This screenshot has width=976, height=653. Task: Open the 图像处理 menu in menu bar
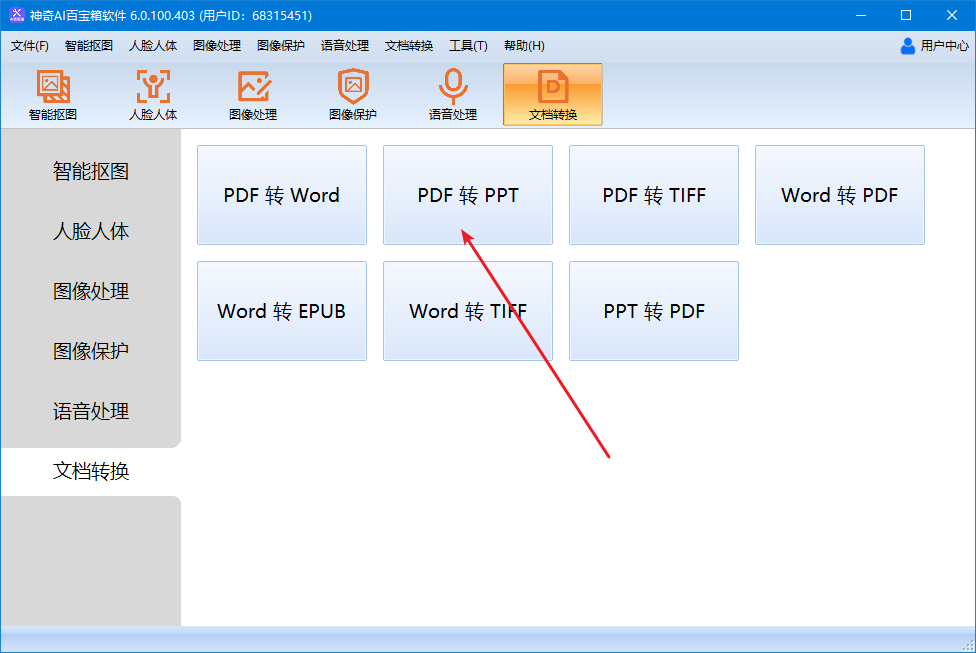click(x=217, y=45)
